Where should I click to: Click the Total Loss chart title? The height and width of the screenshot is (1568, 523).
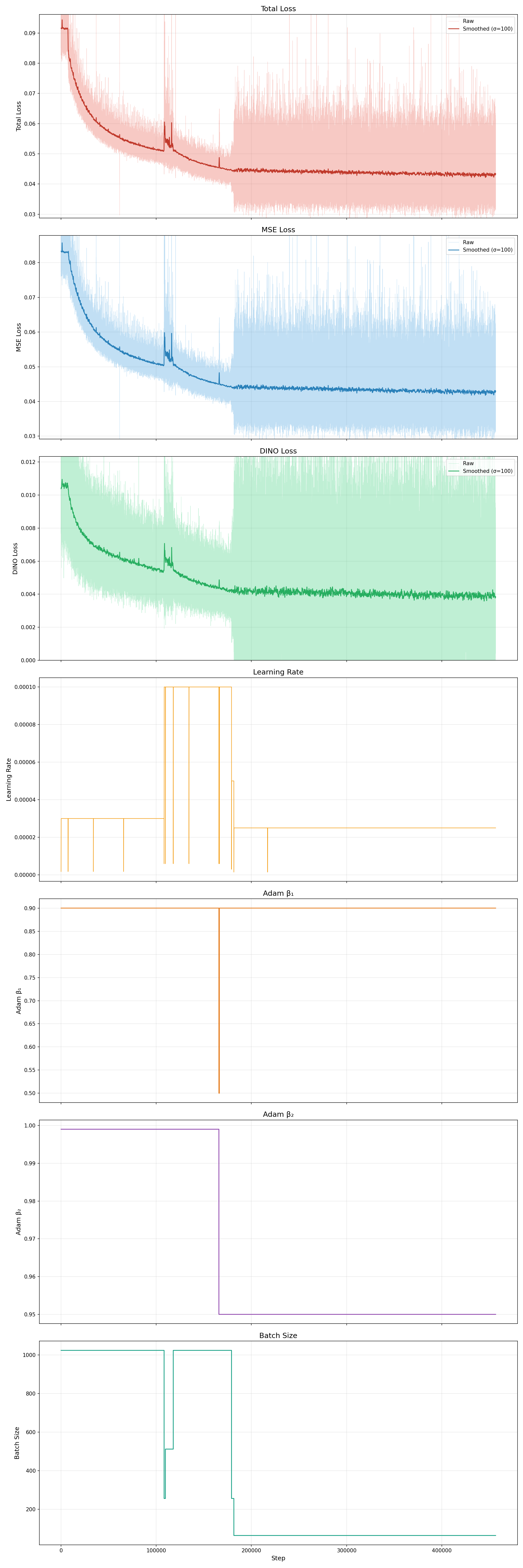(x=278, y=8)
